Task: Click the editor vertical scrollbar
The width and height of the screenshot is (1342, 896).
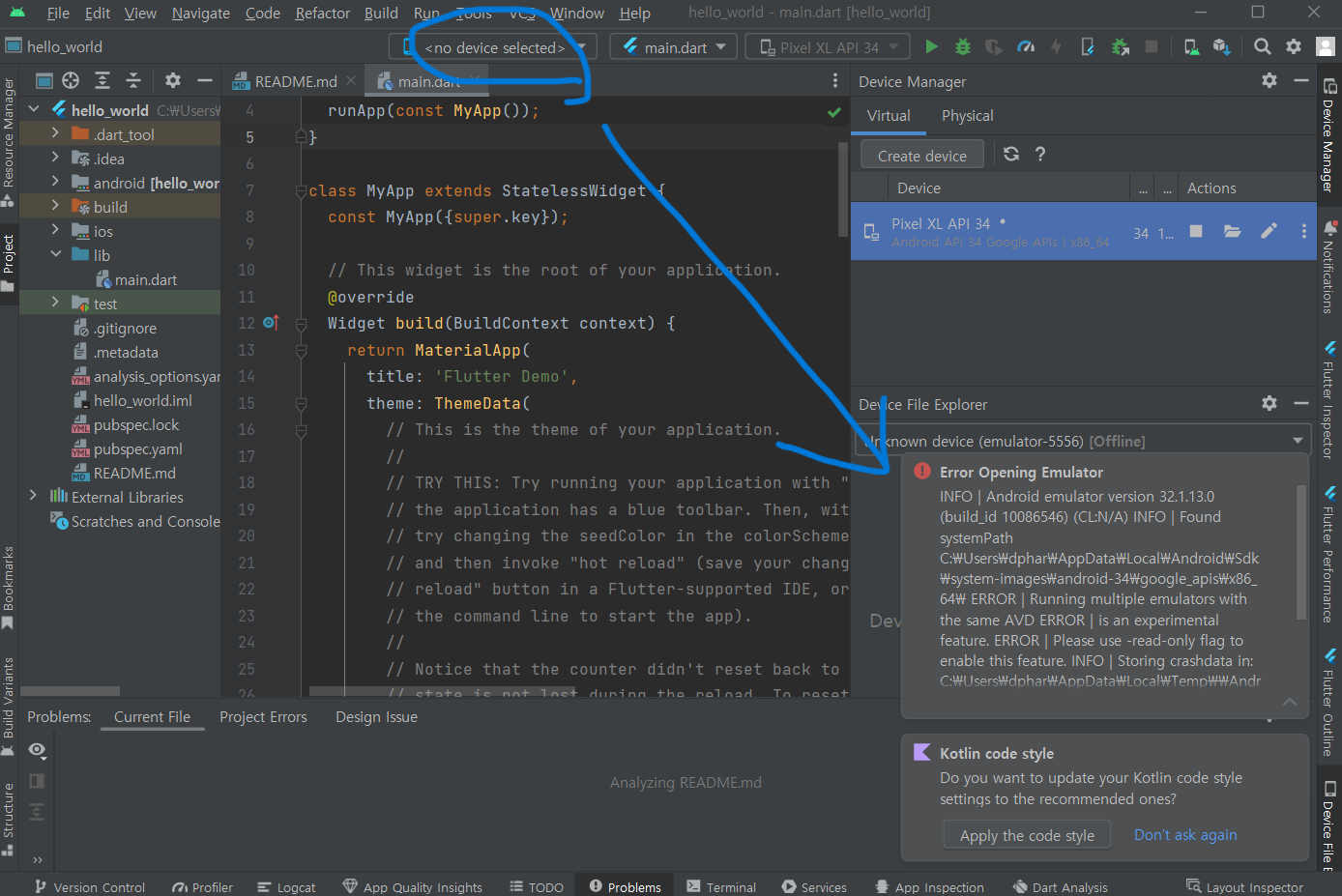Action: [x=843, y=188]
